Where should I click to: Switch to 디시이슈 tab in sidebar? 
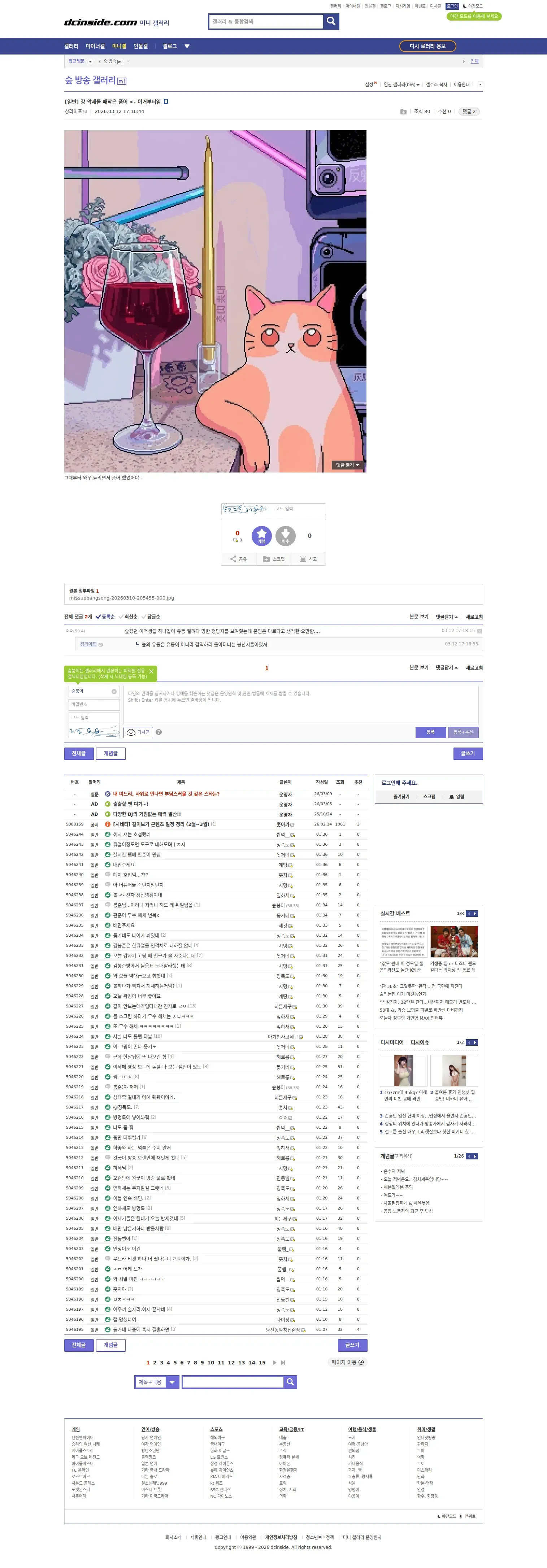(420, 1043)
